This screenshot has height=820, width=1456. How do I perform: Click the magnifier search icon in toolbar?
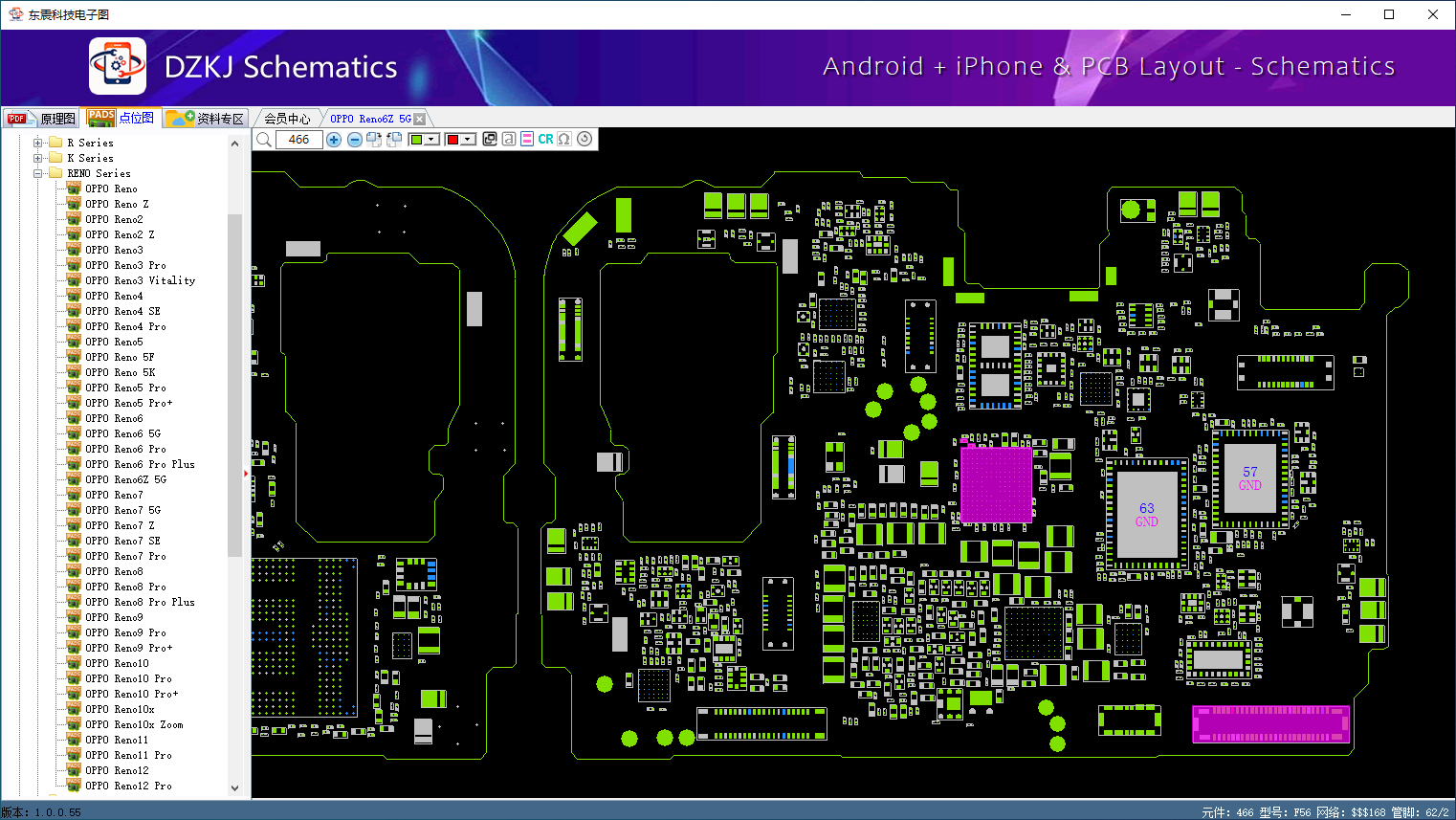tap(264, 140)
